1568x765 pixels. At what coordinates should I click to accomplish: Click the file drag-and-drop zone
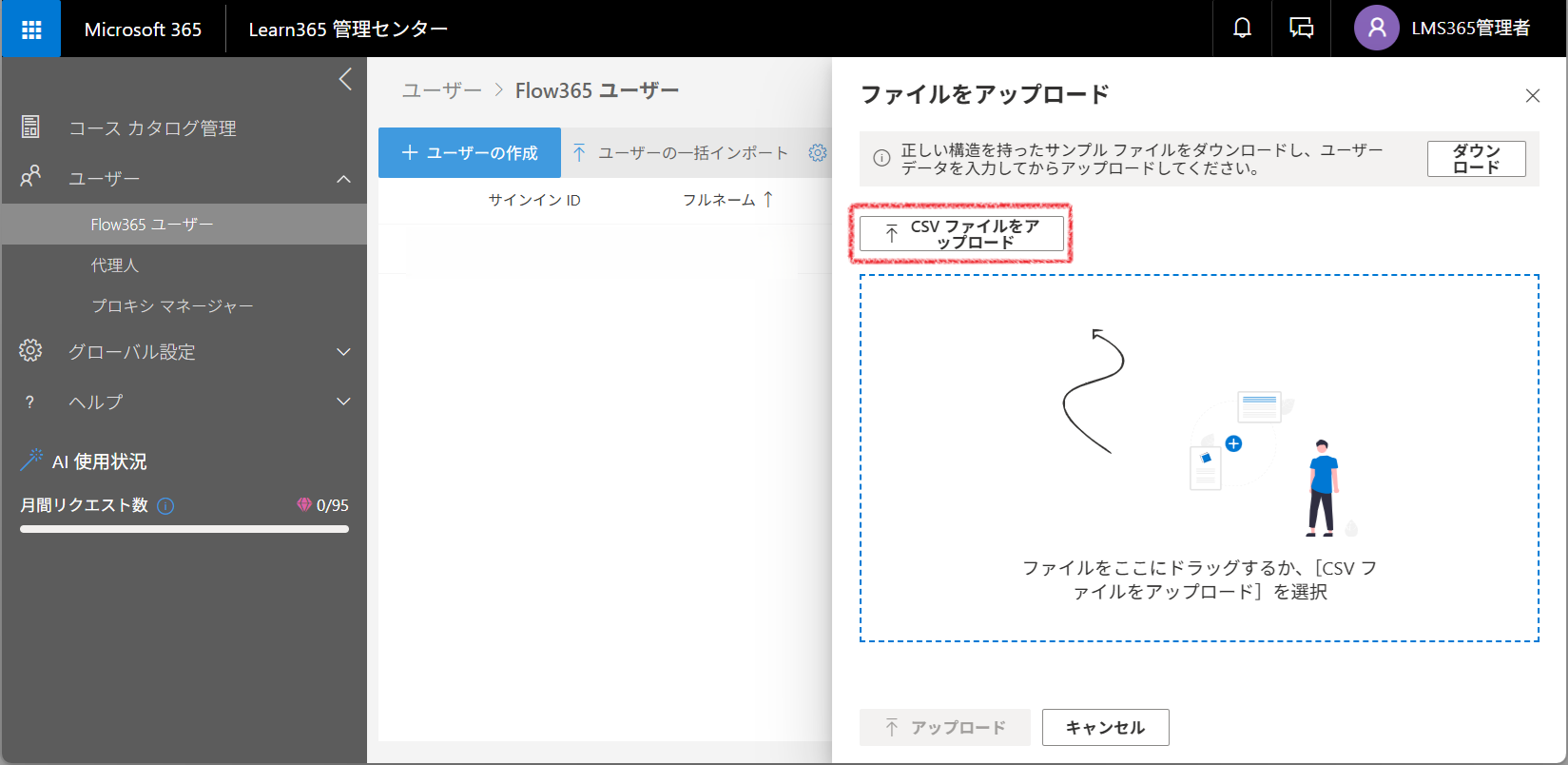coord(1199,459)
